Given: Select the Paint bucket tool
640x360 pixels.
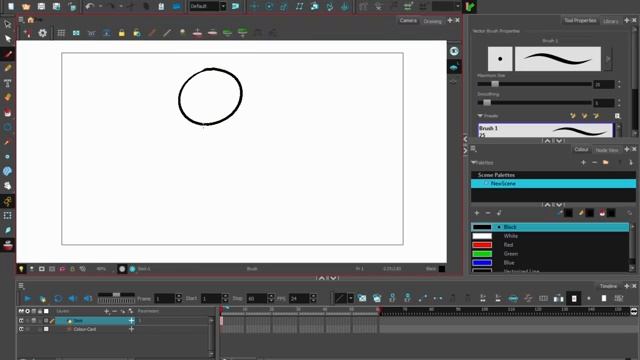Looking at the screenshot, I should [x=8, y=112].
